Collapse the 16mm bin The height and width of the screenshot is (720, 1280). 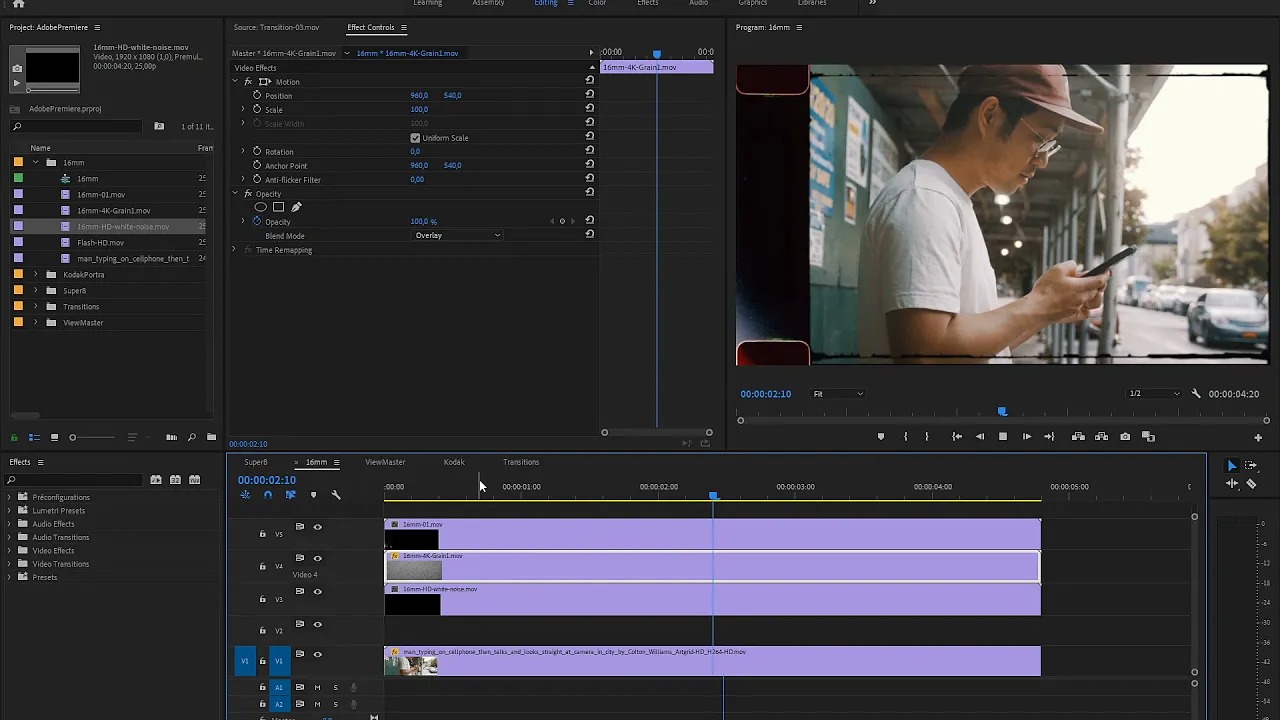coord(36,162)
